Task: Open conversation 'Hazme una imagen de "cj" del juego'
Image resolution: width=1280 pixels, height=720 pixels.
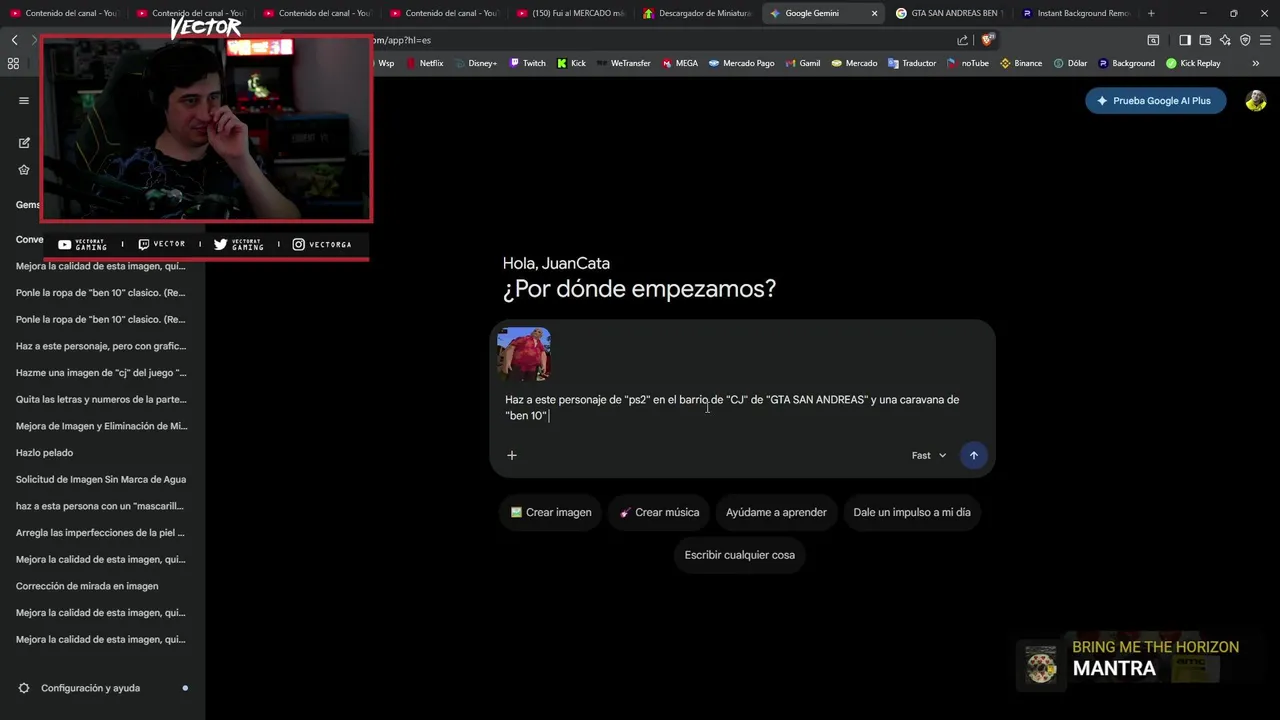Action: click(101, 373)
